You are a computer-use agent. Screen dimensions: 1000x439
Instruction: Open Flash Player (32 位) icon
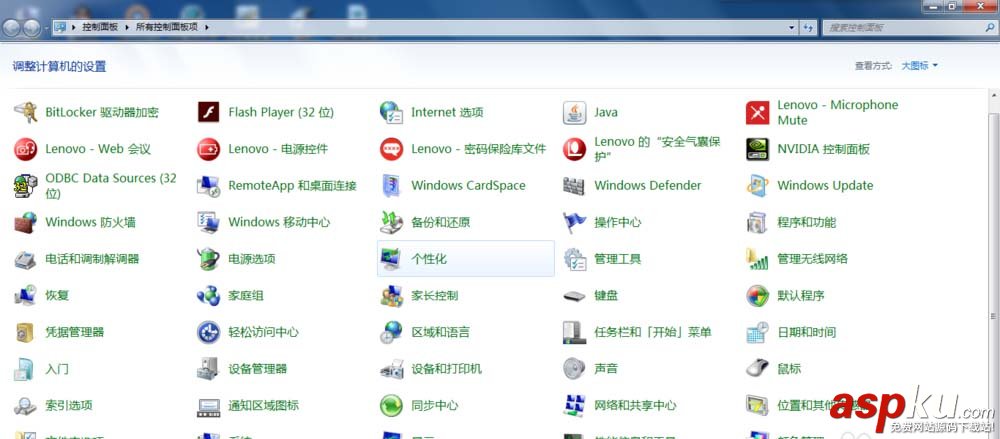point(209,113)
